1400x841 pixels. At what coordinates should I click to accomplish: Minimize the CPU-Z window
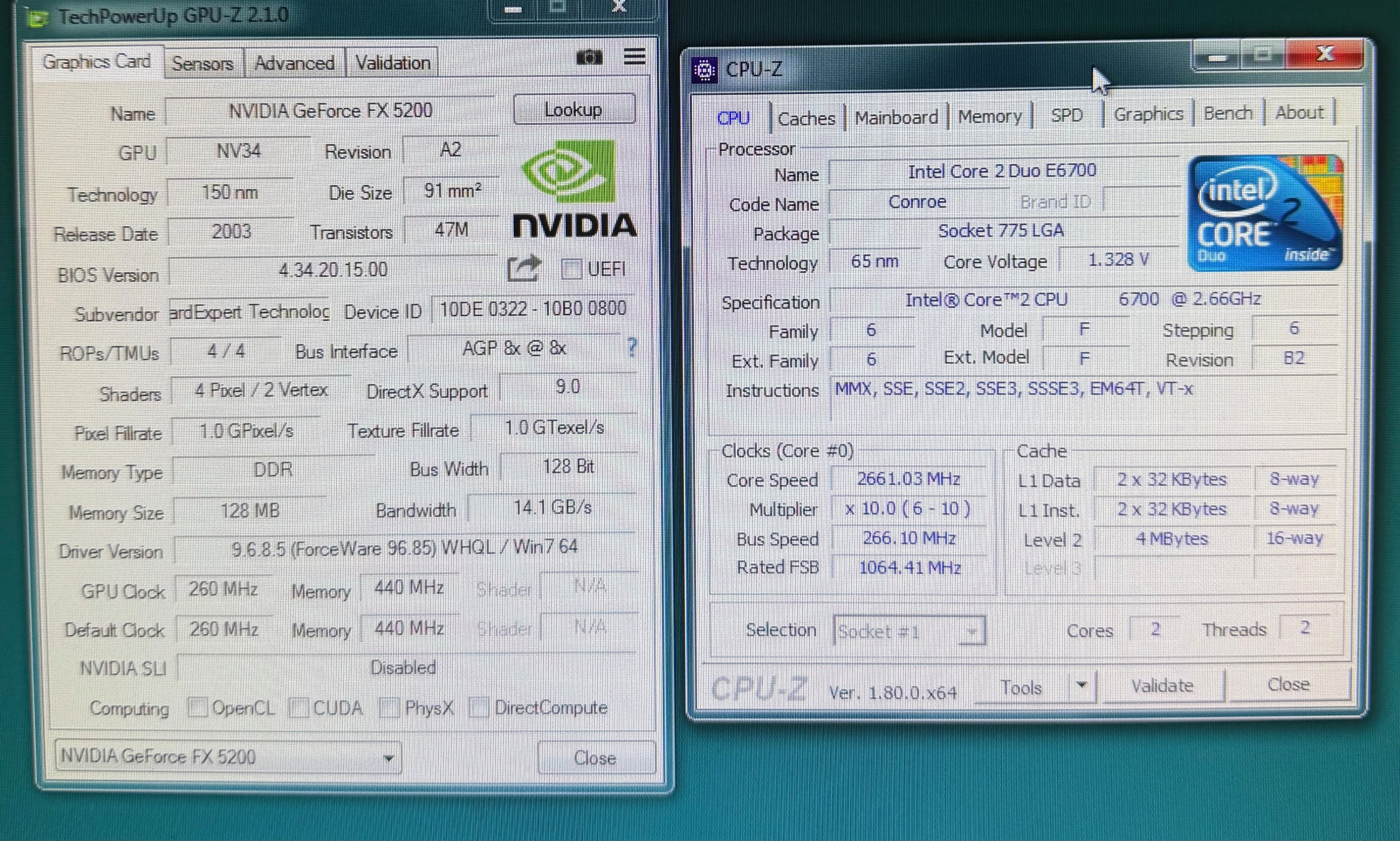click(x=1218, y=57)
